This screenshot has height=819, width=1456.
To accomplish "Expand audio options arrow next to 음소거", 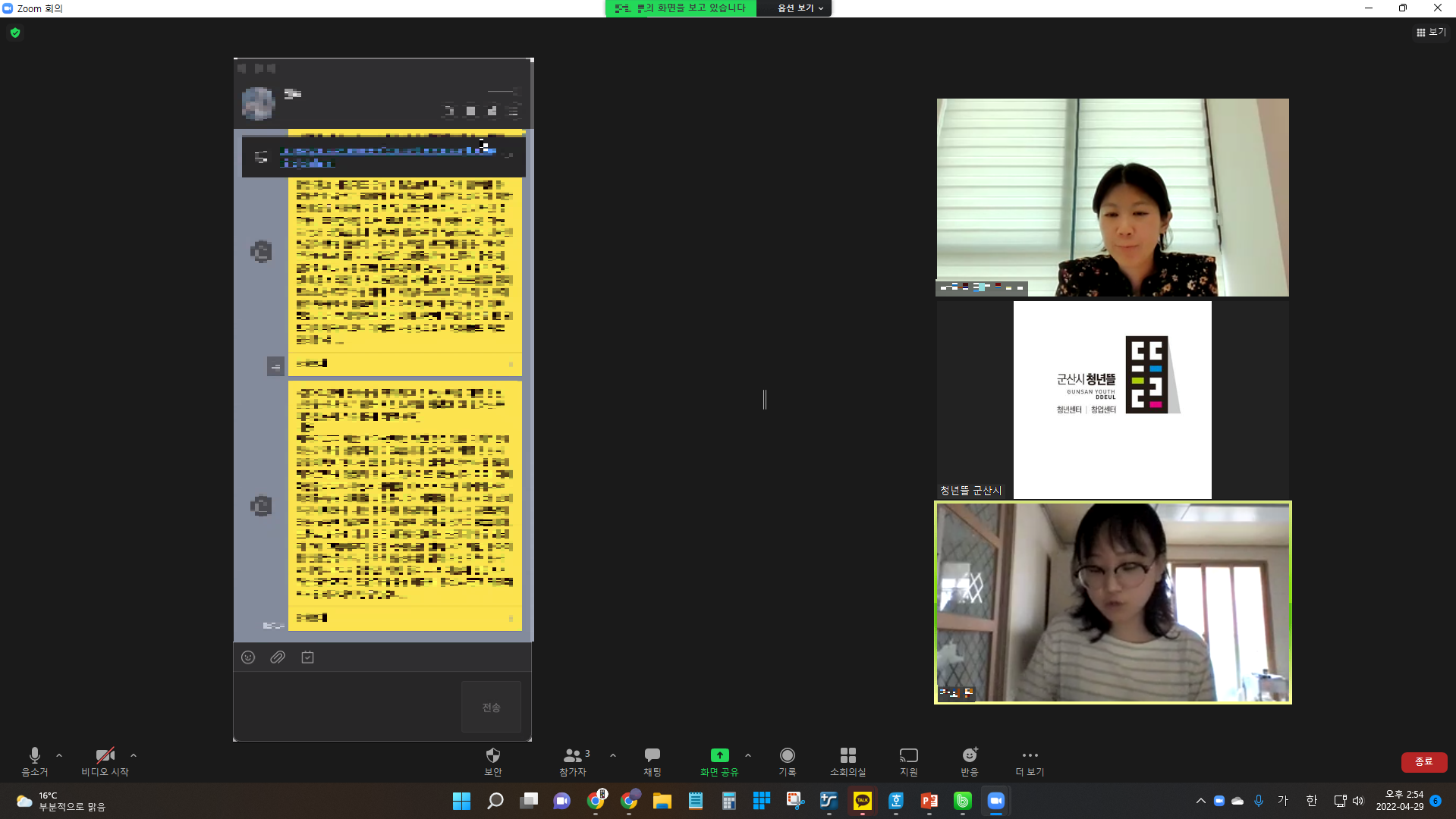I will pos(59,755).
